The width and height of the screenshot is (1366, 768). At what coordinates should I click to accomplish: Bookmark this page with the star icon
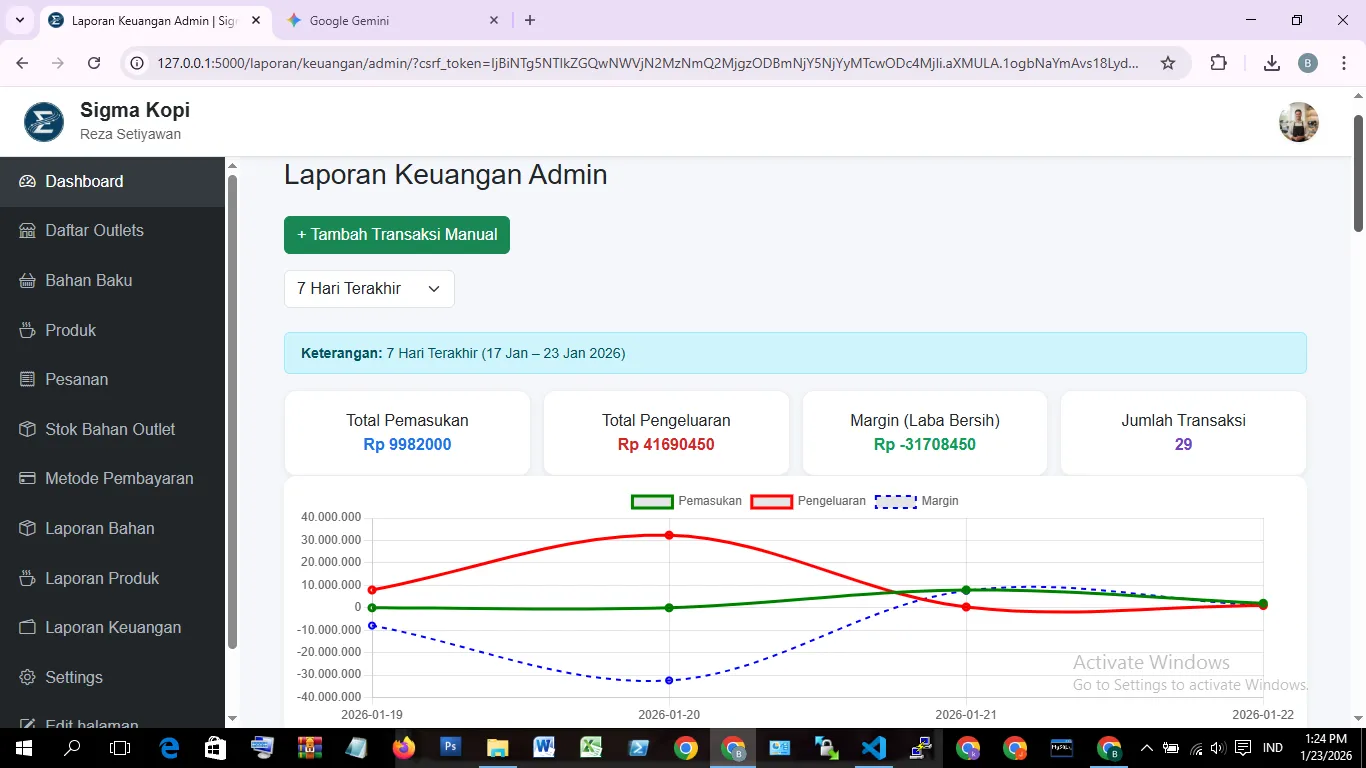pos(1168,63)
